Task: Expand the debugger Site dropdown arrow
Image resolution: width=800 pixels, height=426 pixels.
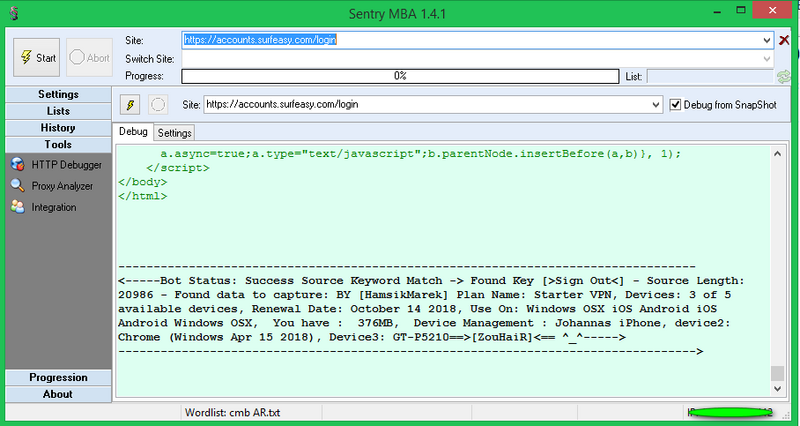Action: tap(656, 105)
